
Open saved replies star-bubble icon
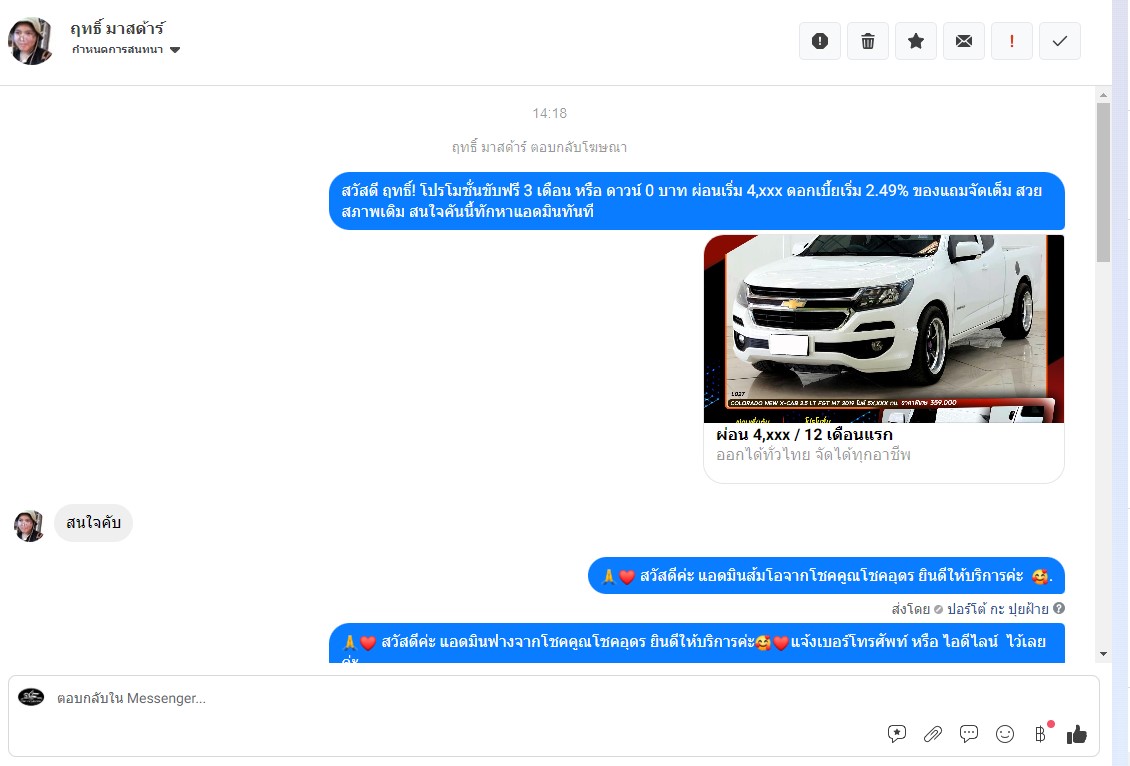tap(897, 734)
